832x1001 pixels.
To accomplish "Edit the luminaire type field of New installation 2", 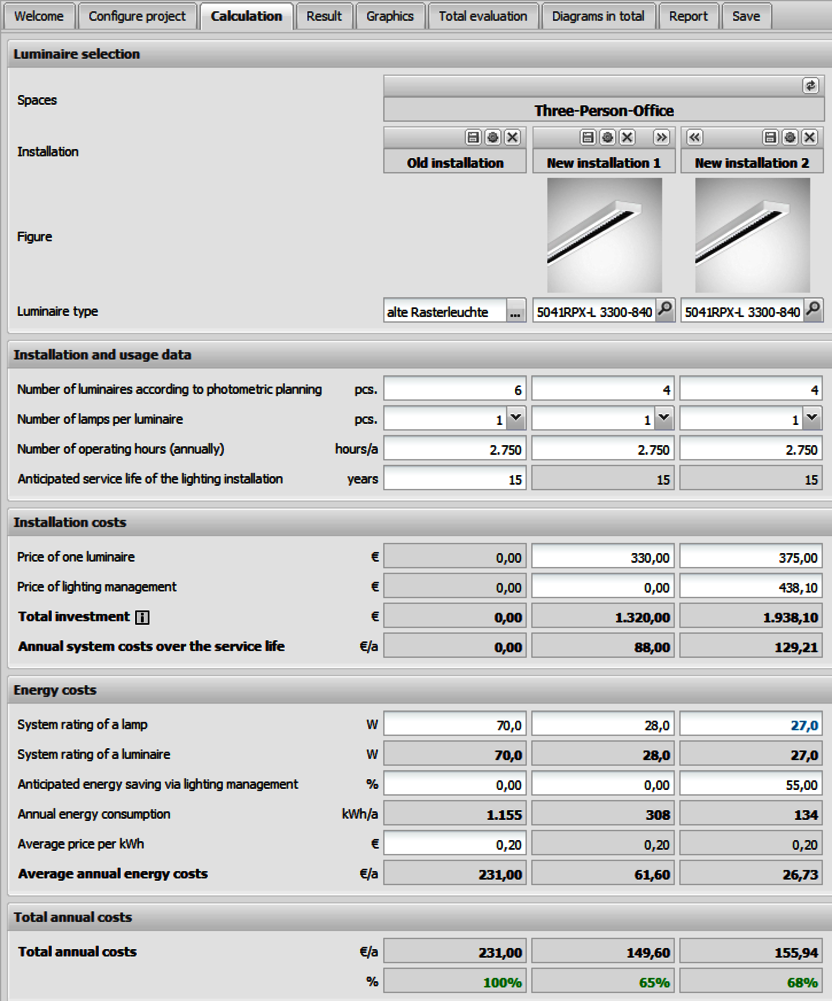I will [742, 312].
